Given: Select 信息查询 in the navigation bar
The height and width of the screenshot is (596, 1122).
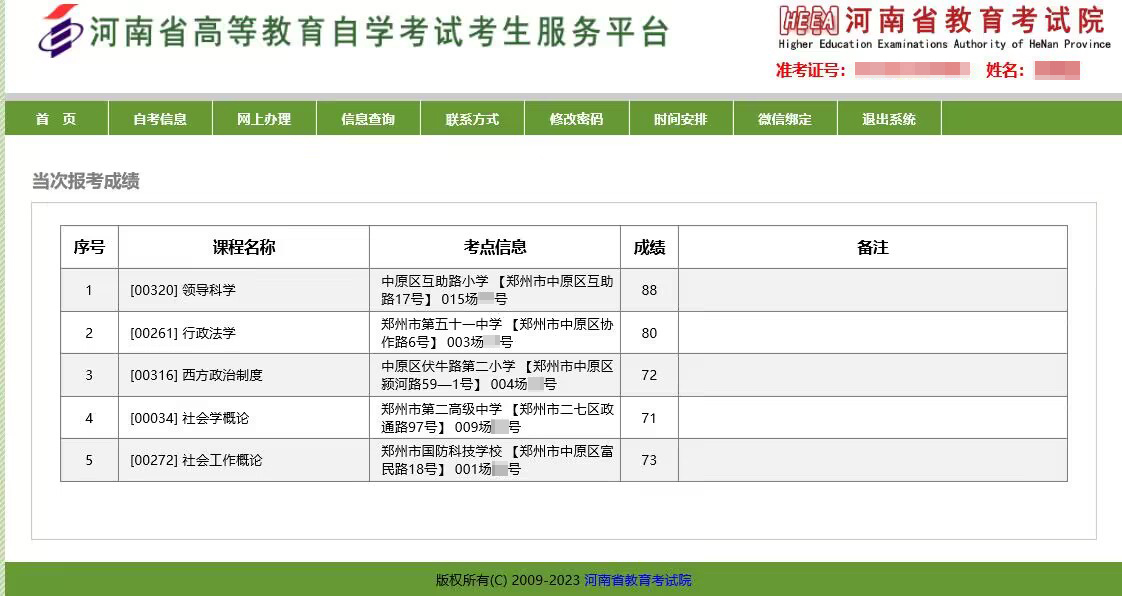Looking at the screenshot, I should point(368,119).
